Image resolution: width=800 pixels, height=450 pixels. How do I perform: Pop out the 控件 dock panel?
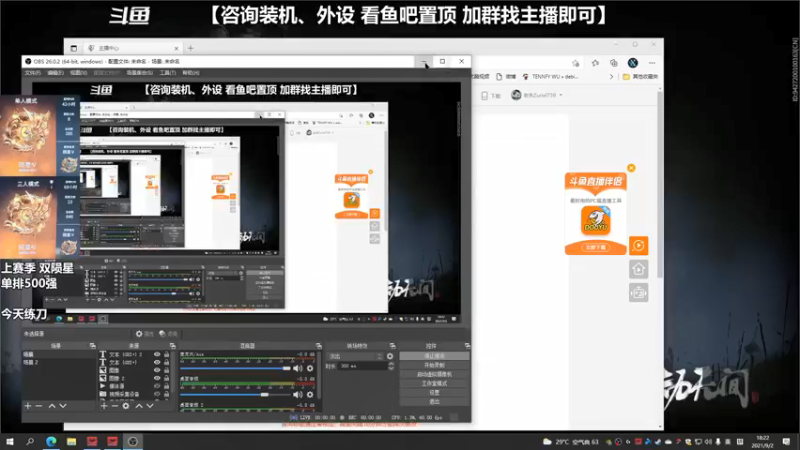click(467, 346)
